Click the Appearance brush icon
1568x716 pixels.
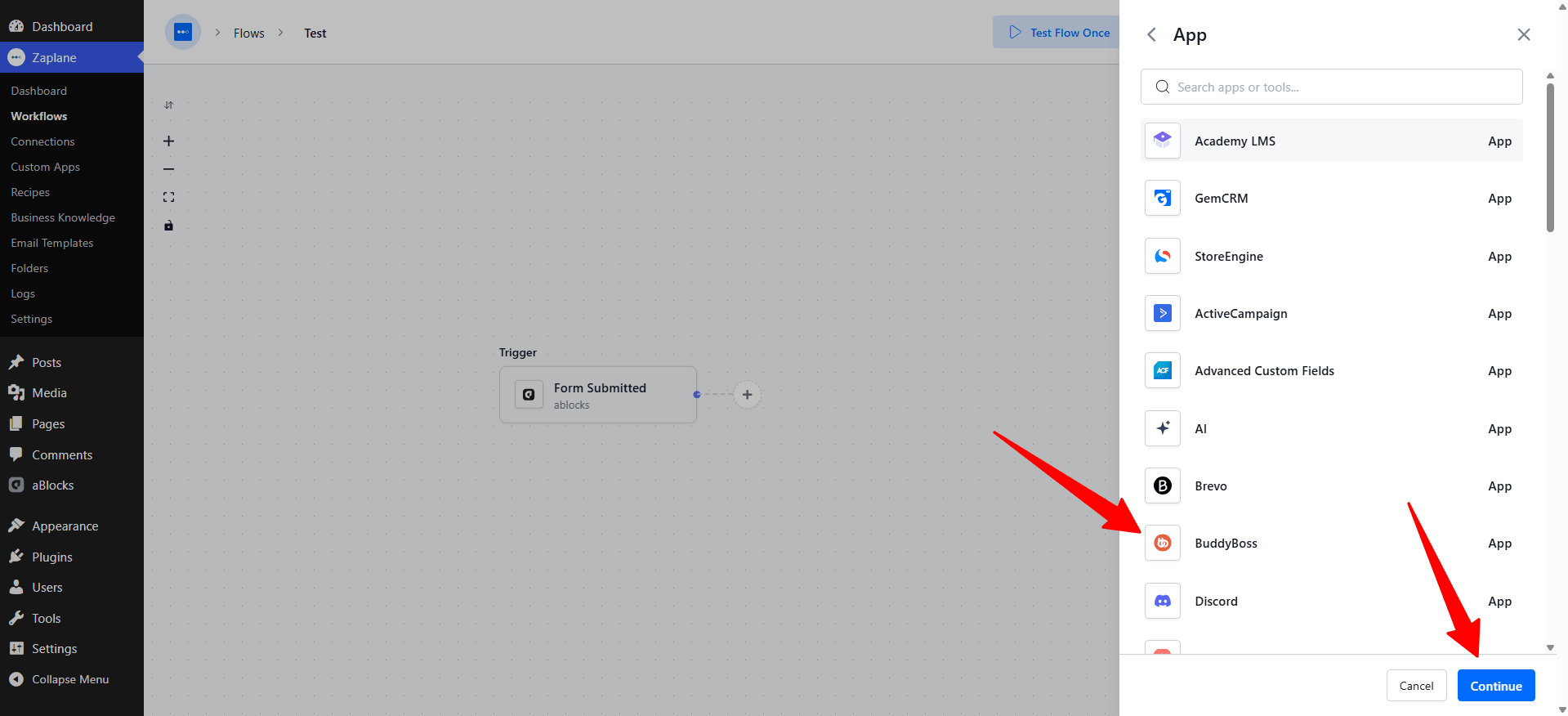[16, 526]
